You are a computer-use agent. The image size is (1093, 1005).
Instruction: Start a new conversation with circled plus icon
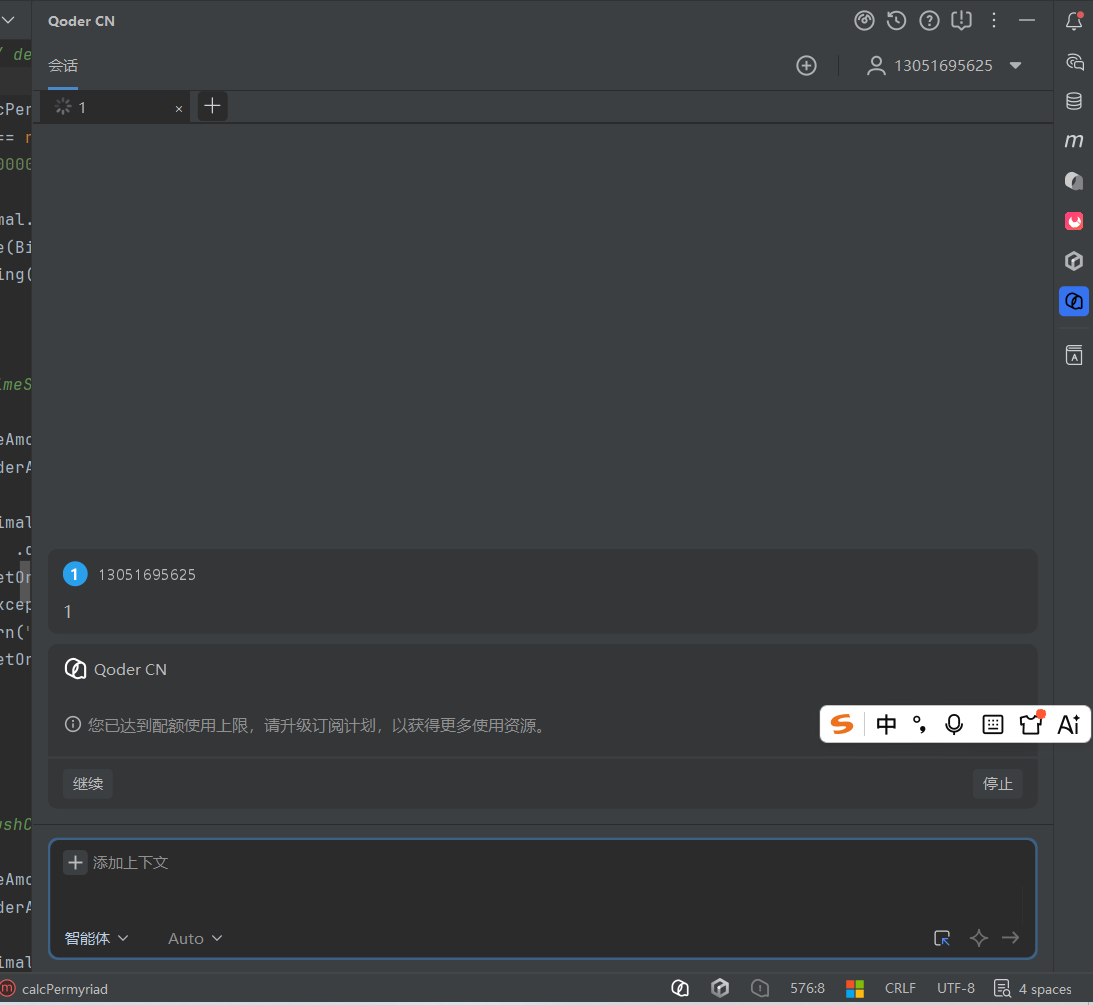(x=807, y=66)
